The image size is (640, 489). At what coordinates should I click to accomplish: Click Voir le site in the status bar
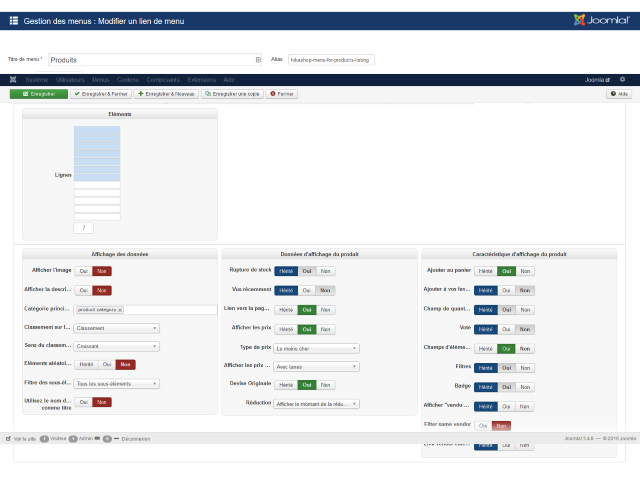click(x=21, y=439)
